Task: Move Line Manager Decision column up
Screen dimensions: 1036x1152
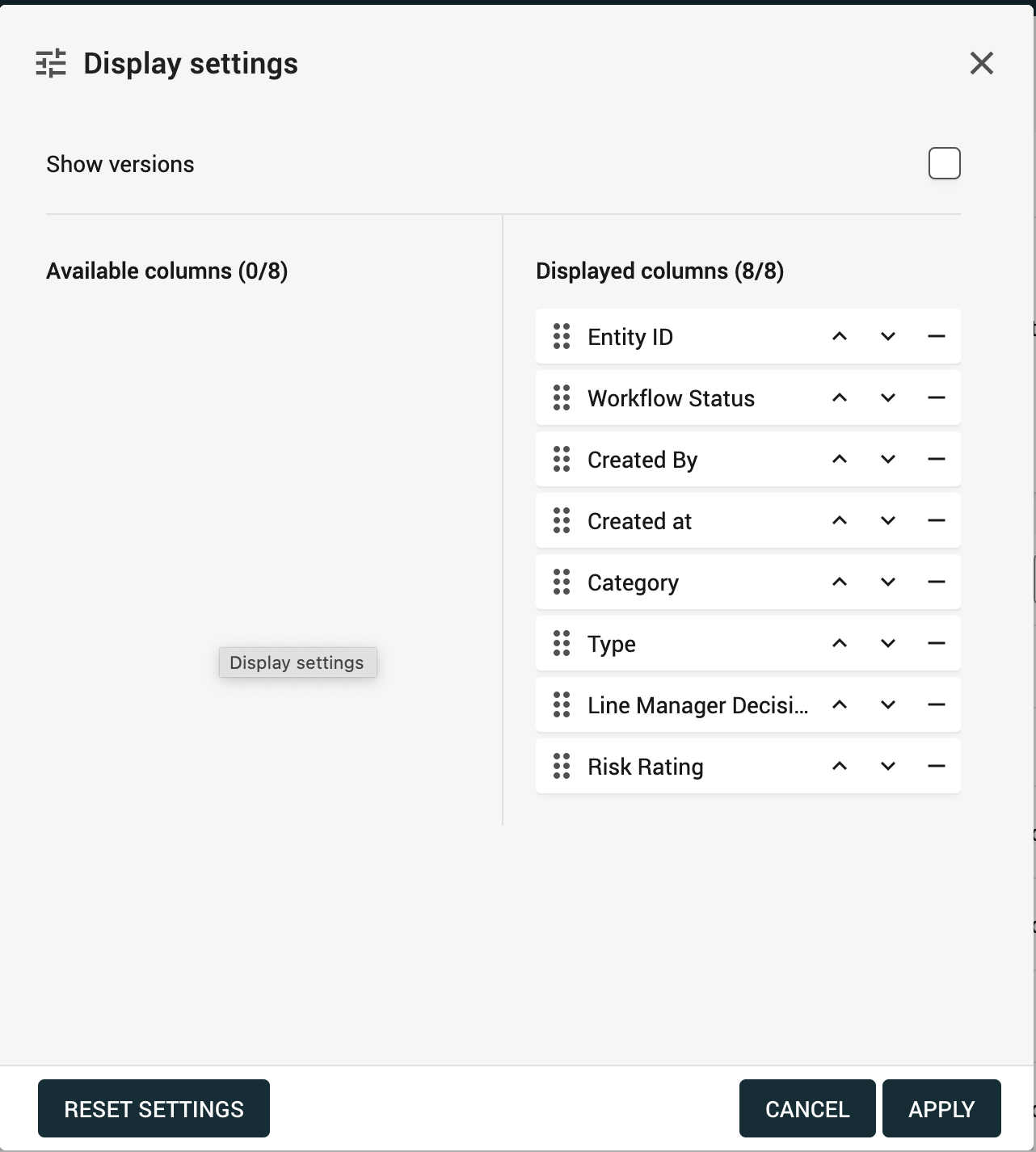Action: coord(840,704)
